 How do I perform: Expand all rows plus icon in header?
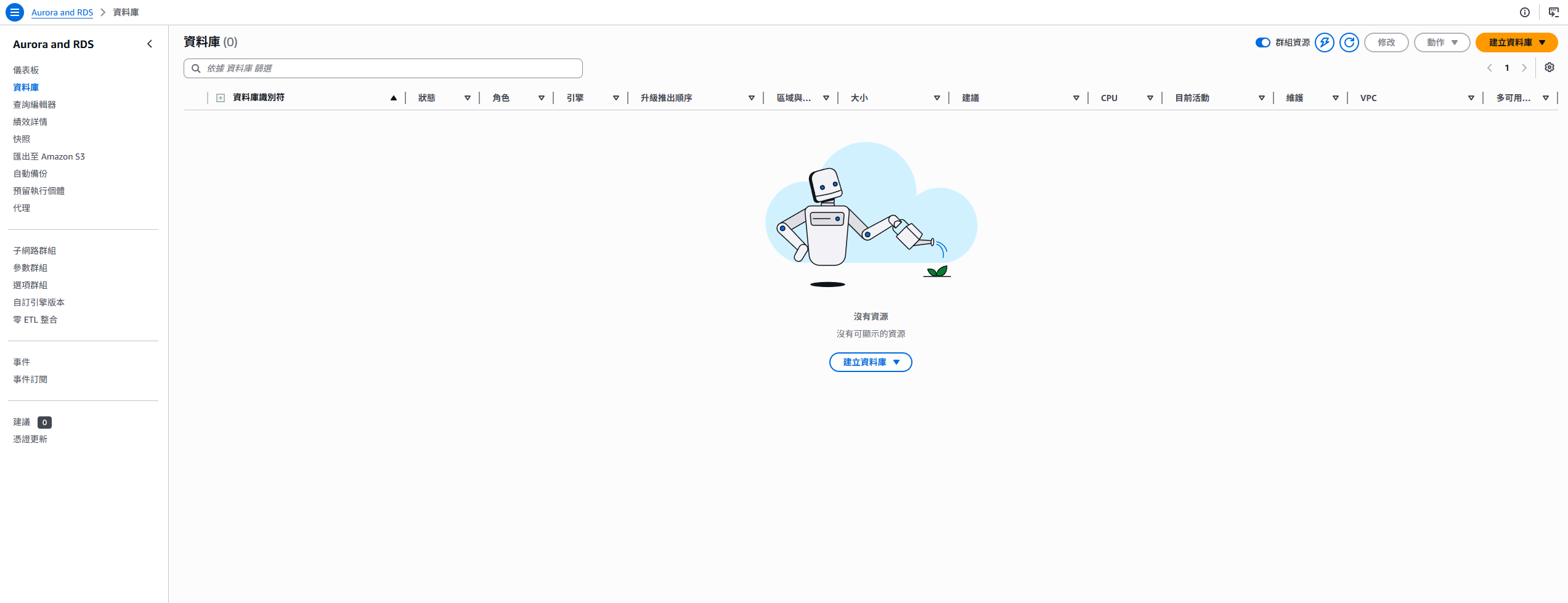click(x=221, y=98)
